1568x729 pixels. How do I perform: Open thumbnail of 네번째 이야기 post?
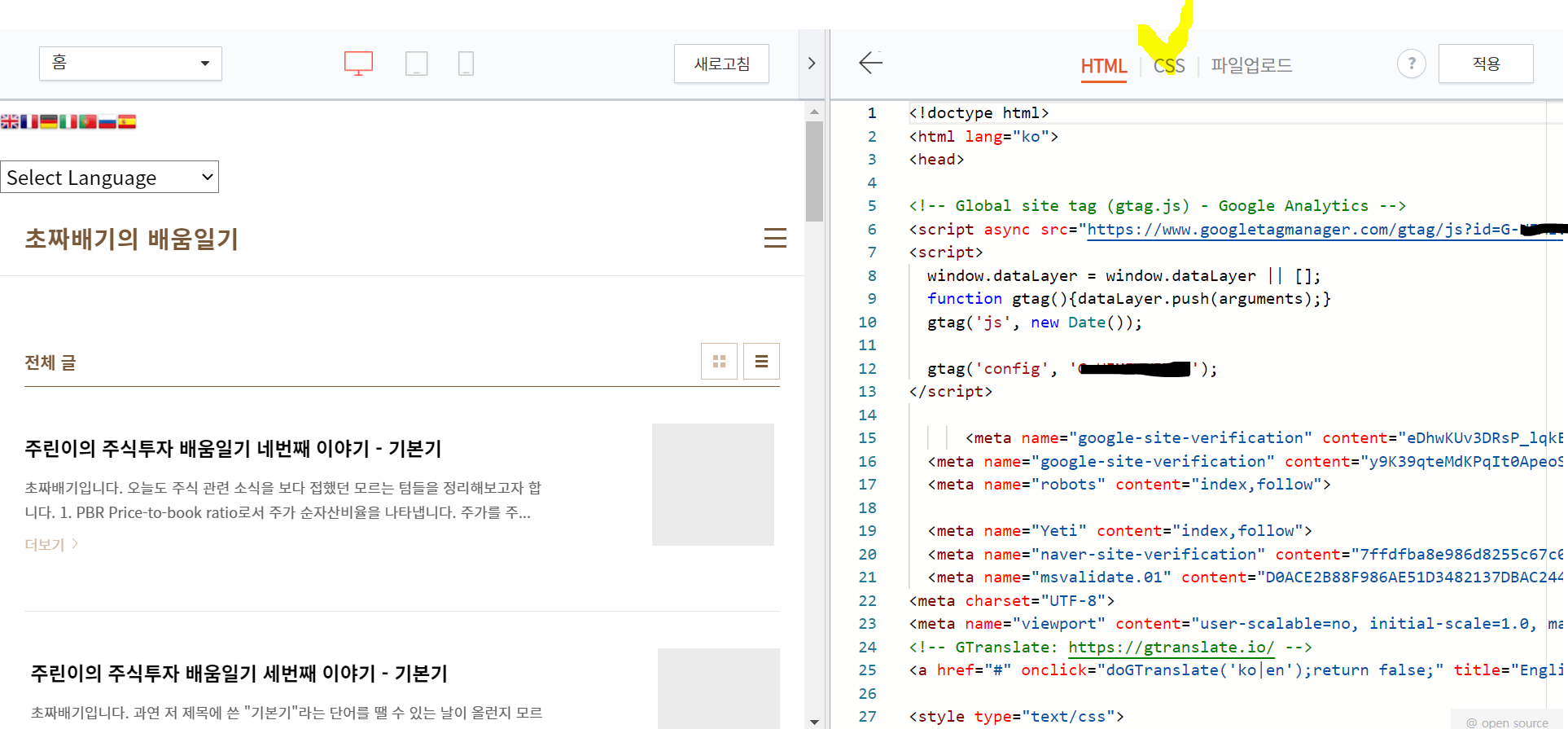(713, 485)
